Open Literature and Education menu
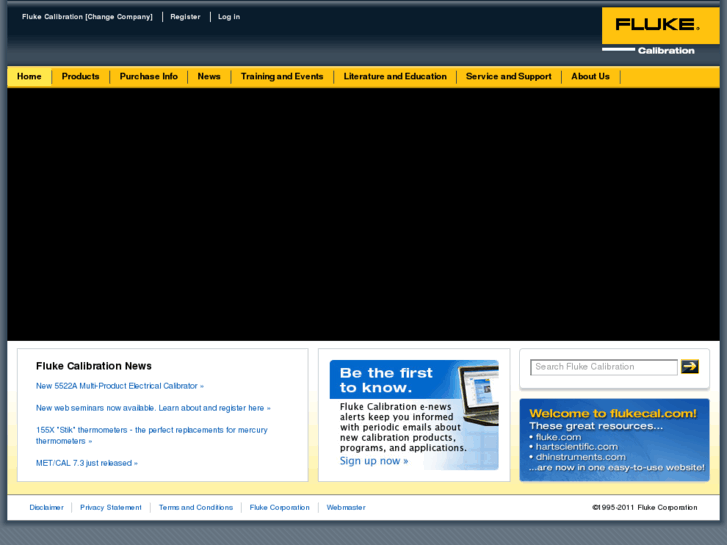Viewport: 727px width, 545px height. [395, 77]
